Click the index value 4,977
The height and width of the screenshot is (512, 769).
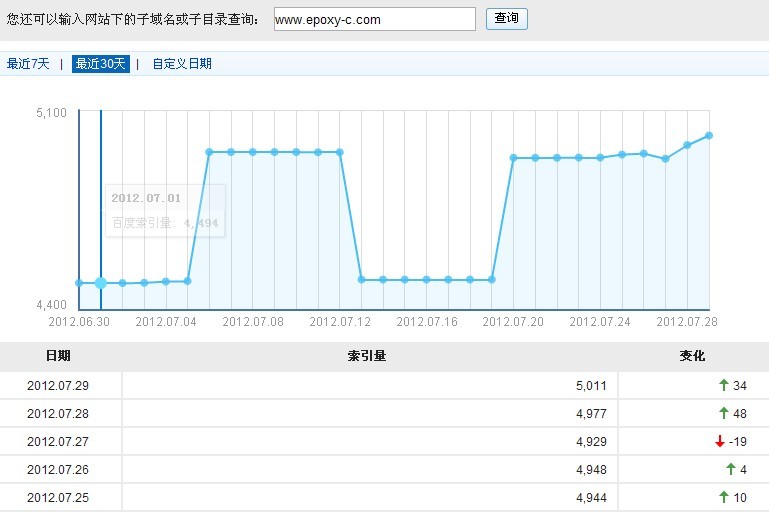pyautogui.click(x=591, y=413)
